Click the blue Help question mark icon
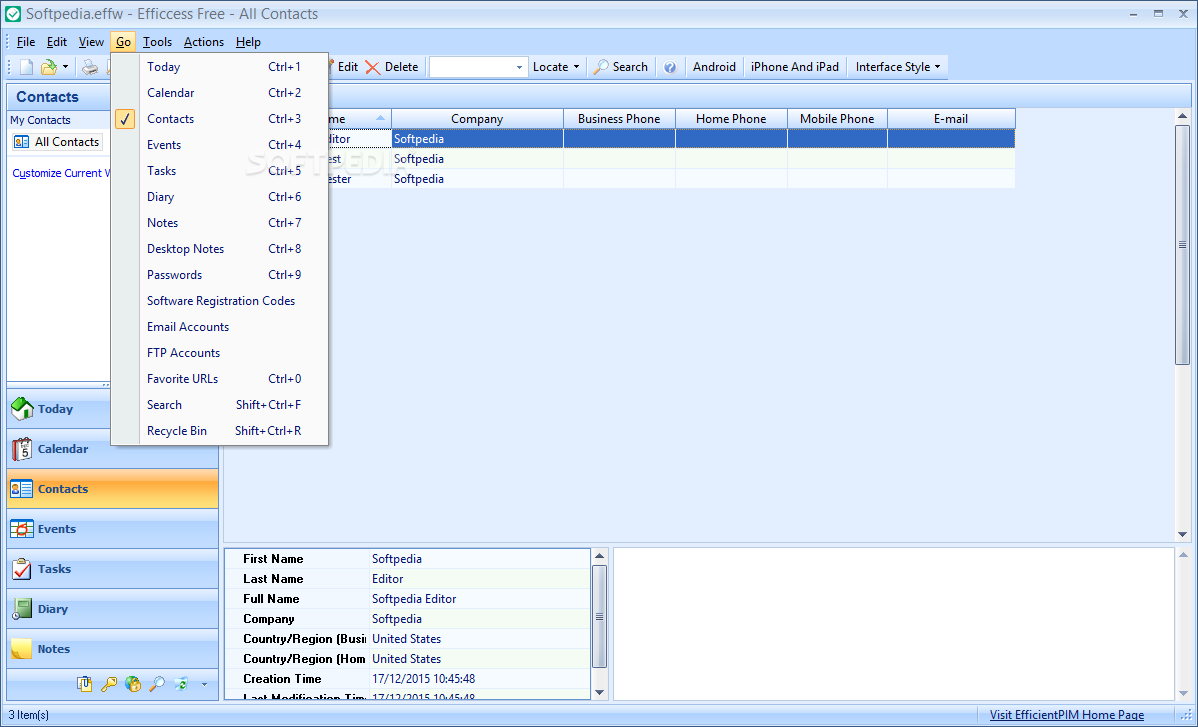This screenshot has width=1198, height=727. pyautogui.click(x=670, y=67)
